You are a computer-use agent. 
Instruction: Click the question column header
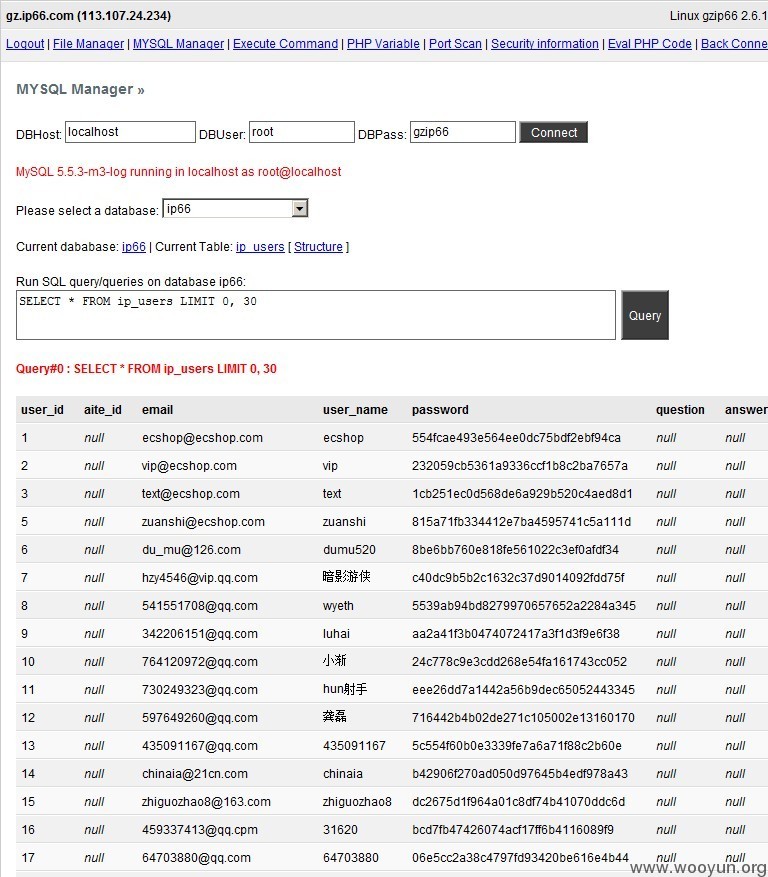point(680,409)
